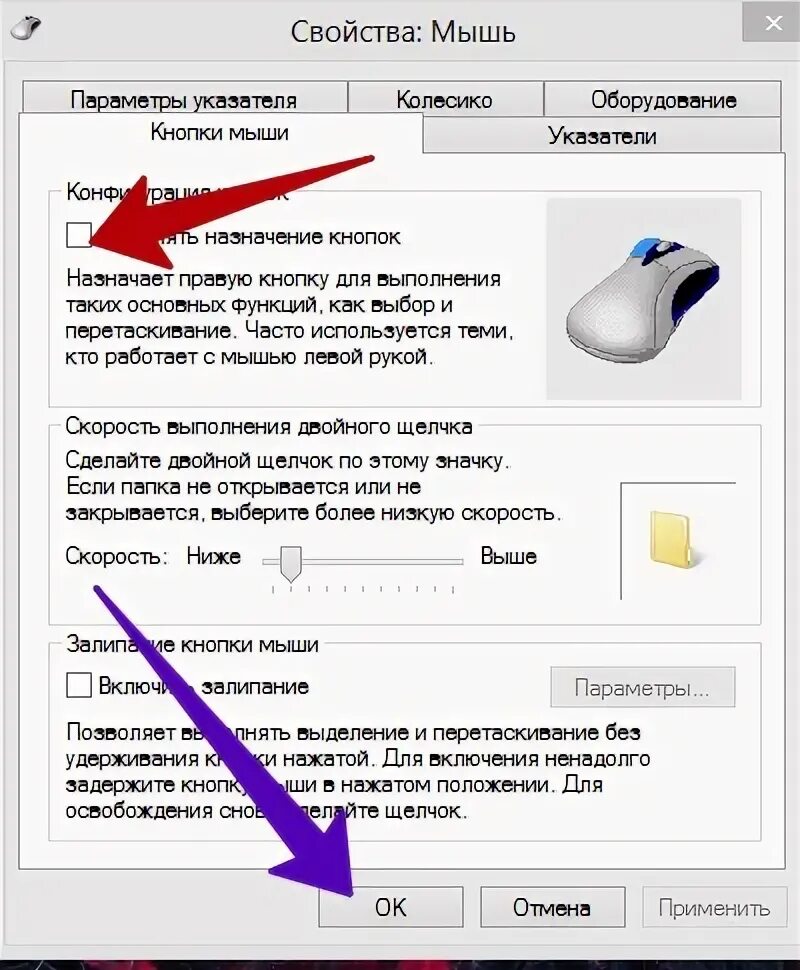Open the Параметры... sticky settings button
Viewport: 800px width, 970px height.
(x=642, y=687)
